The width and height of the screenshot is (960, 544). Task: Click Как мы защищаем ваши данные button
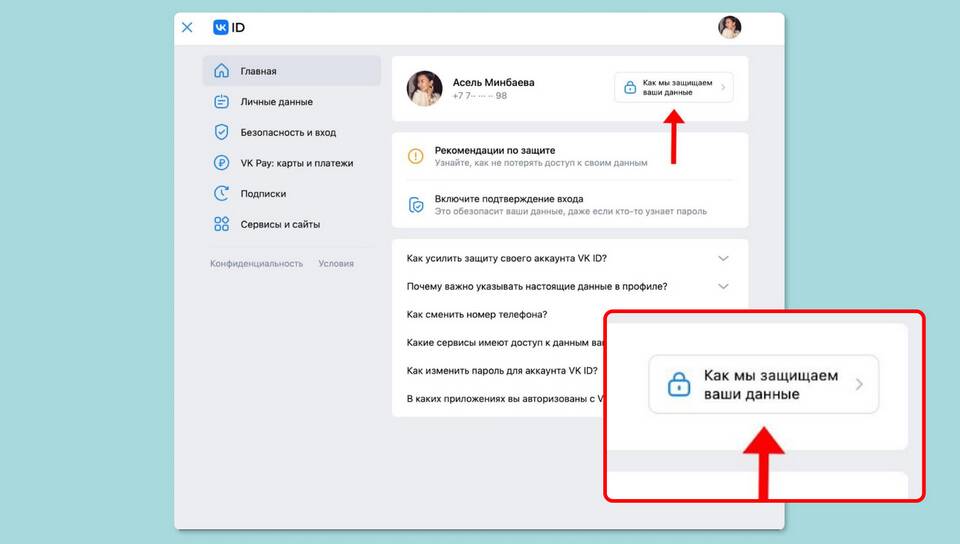pyautogui.click(x=674, y=88)
